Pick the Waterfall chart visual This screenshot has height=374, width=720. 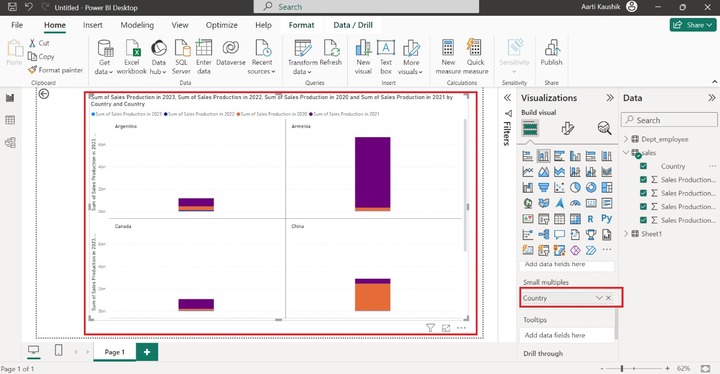pyautogui.click(x=528, y=187)
